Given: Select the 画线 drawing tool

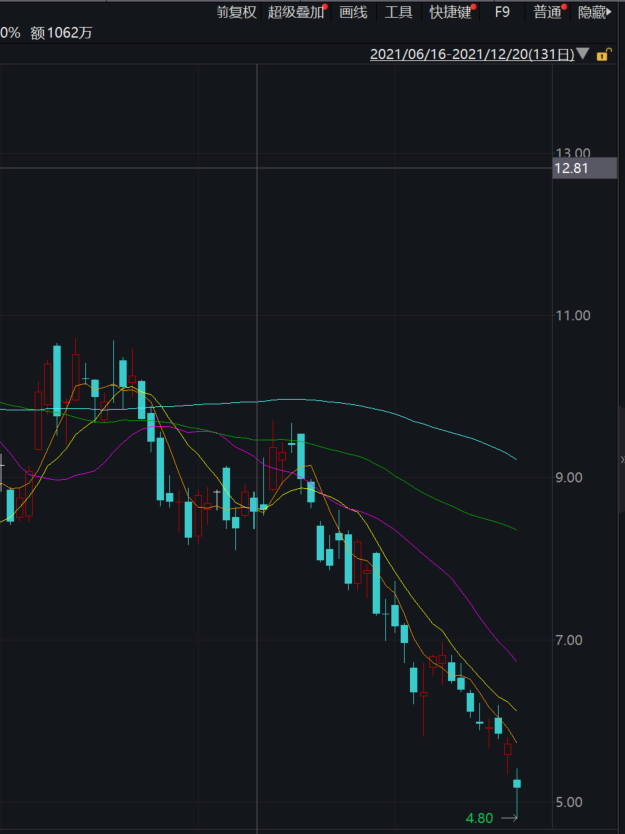Looking at the screenshot, I should coord(353,12).
